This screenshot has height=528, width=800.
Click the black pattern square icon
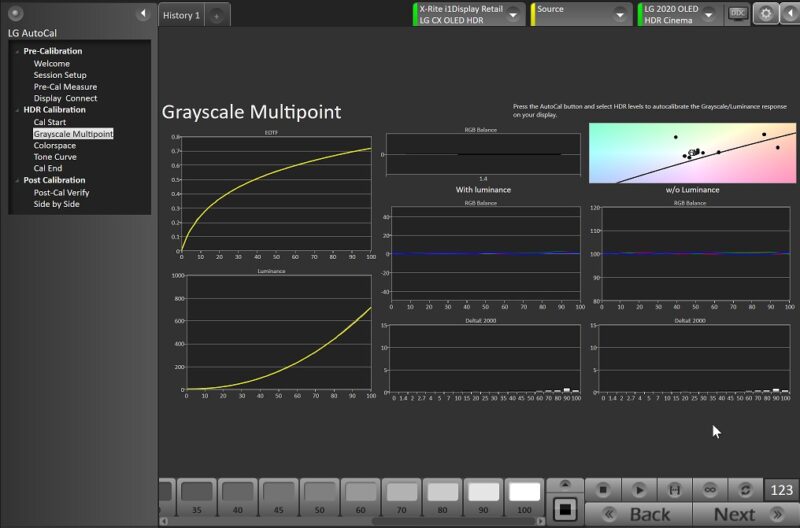click(565, 509)
